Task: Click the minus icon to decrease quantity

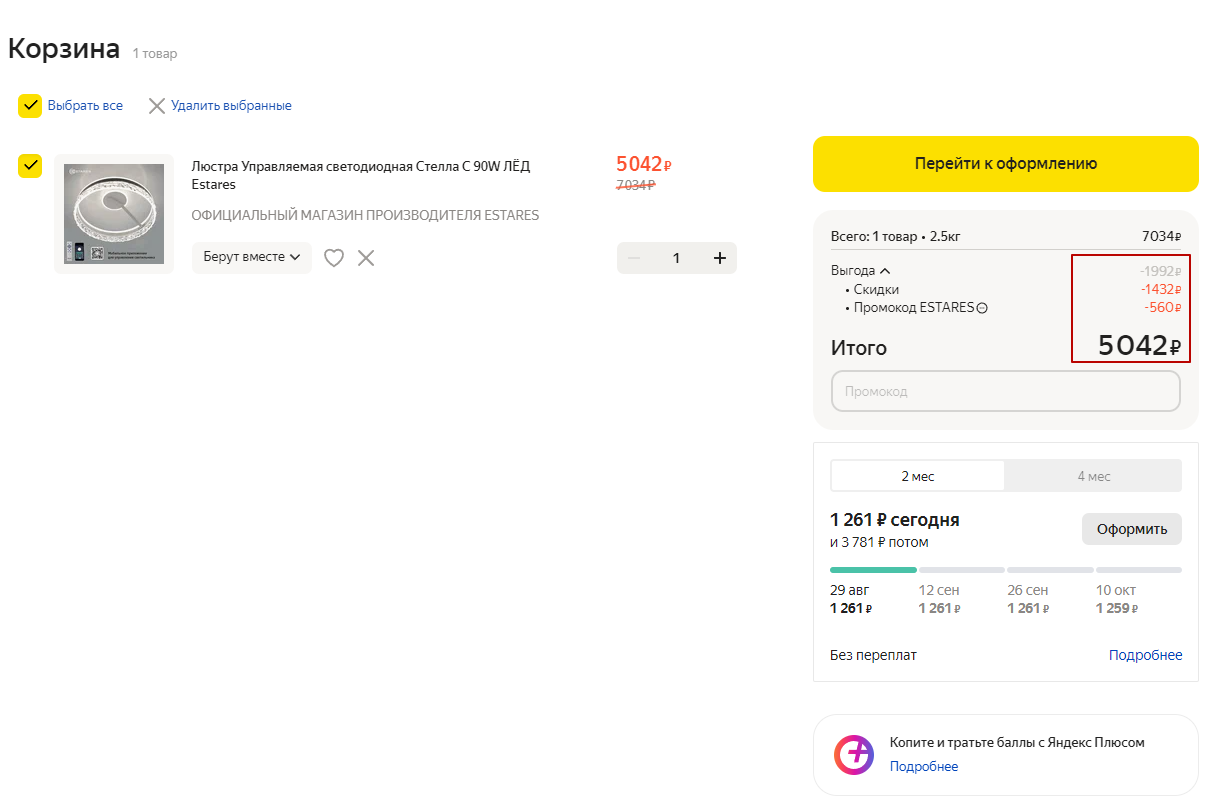Action: point(633,258)
